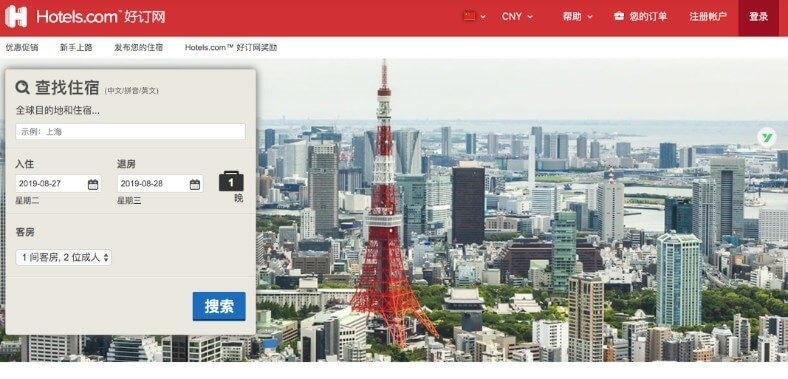Image resolution: width=788 pixels, height=379 pixels.
Task: Click the suitcase icon beside 您的订单
Action: pyautogui.click(x=619, y=17)
